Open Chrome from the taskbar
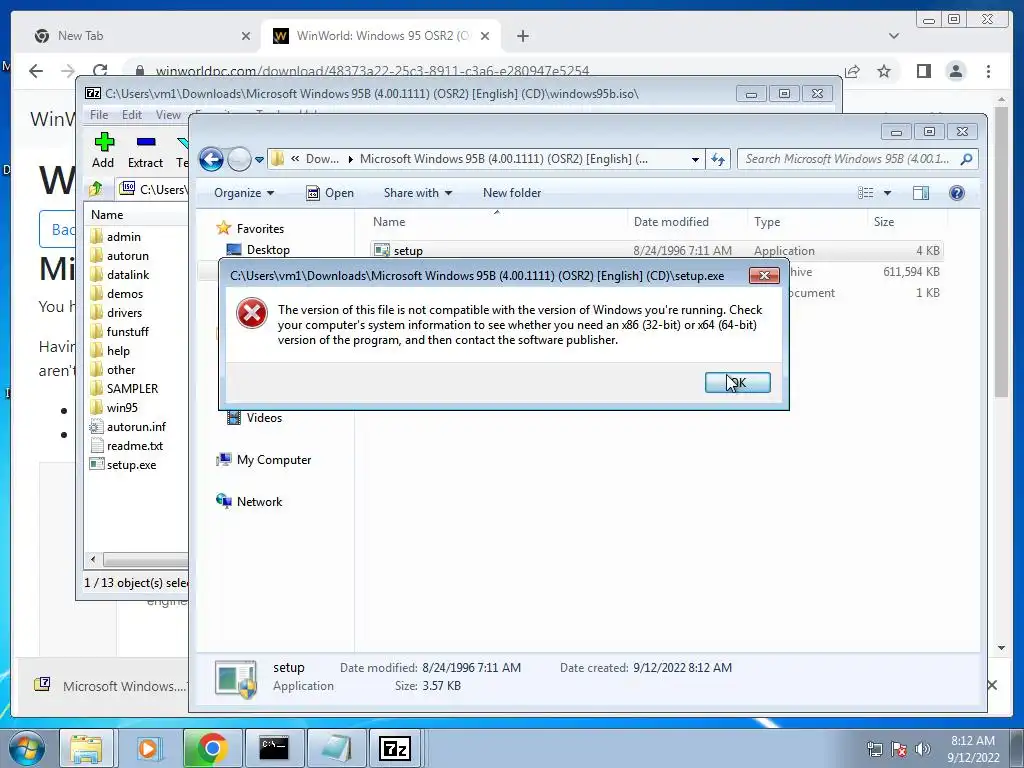Screen dimensions: 1024x768 point(212,748)
